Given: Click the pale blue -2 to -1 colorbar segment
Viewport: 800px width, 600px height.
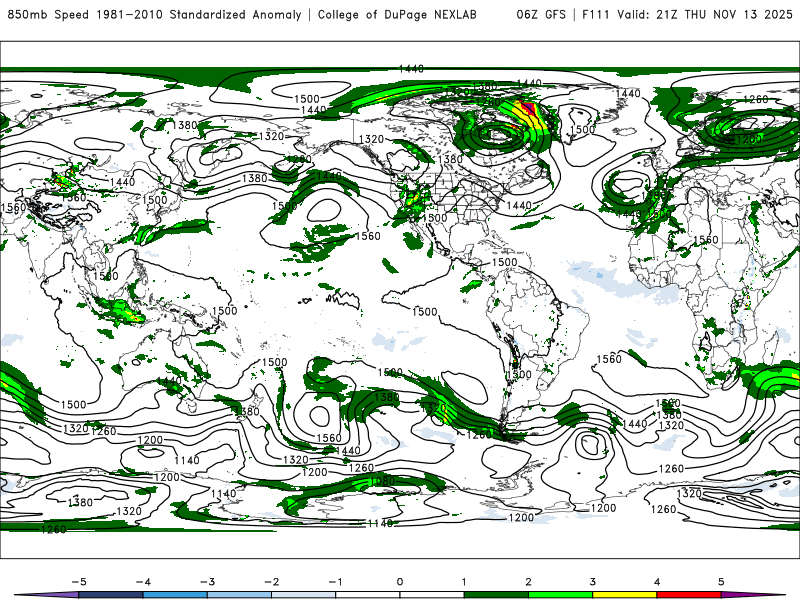Looking at the screenshot, I should click(x=304, y=595).
